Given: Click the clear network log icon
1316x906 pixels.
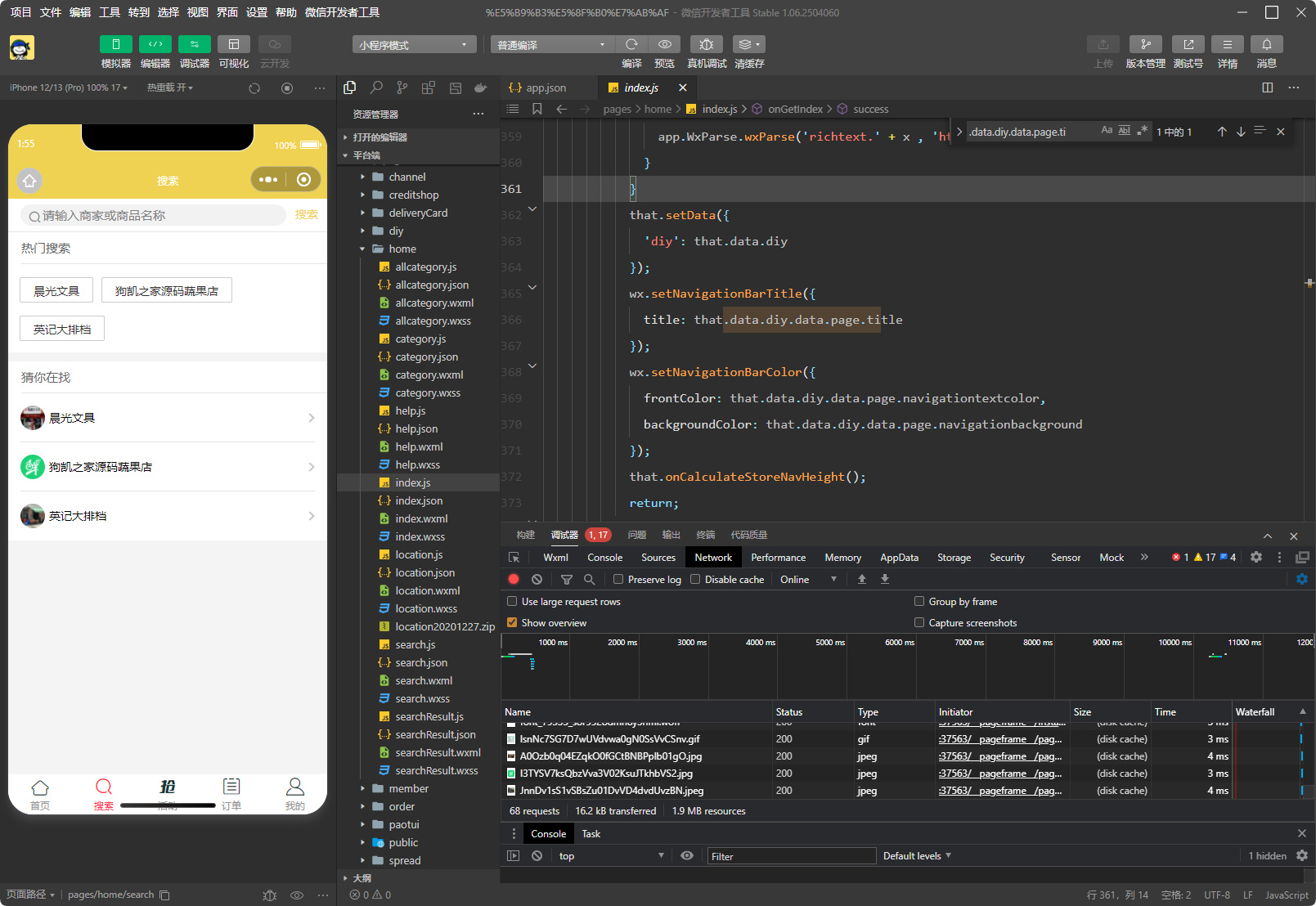Looking at the screenshot, I should [537, 579].
